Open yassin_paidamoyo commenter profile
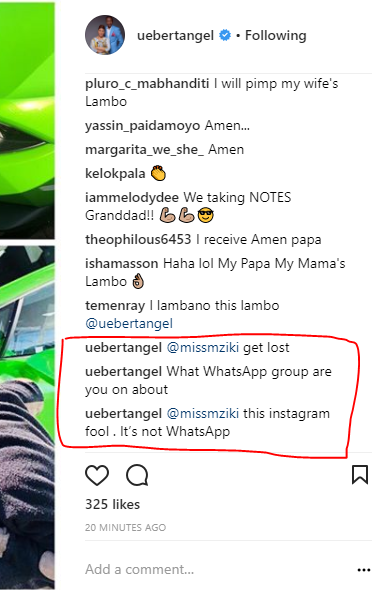This screenshot has width=379, height=590. click(x=143, y=126)
